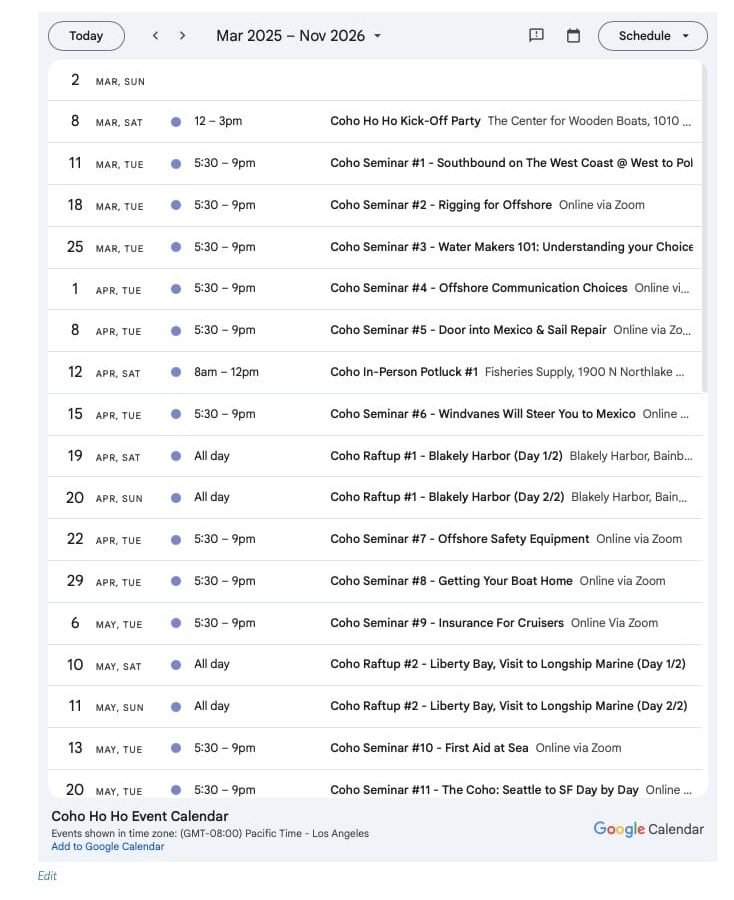The width and height of the screenshot is (734, 900).
Task: Click the feedback exclamation icon
Action: pyautogui.click(x=536, y=36)
